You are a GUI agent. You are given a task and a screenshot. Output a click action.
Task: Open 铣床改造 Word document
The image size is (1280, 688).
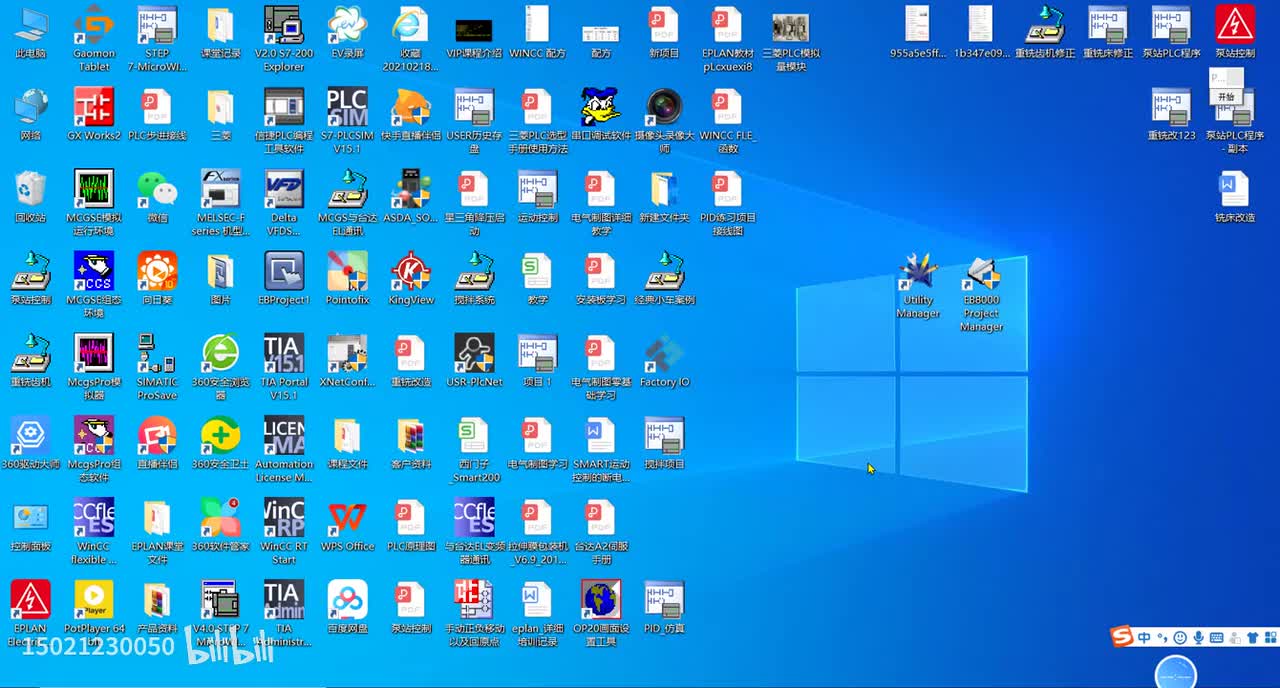[1235, 196]
